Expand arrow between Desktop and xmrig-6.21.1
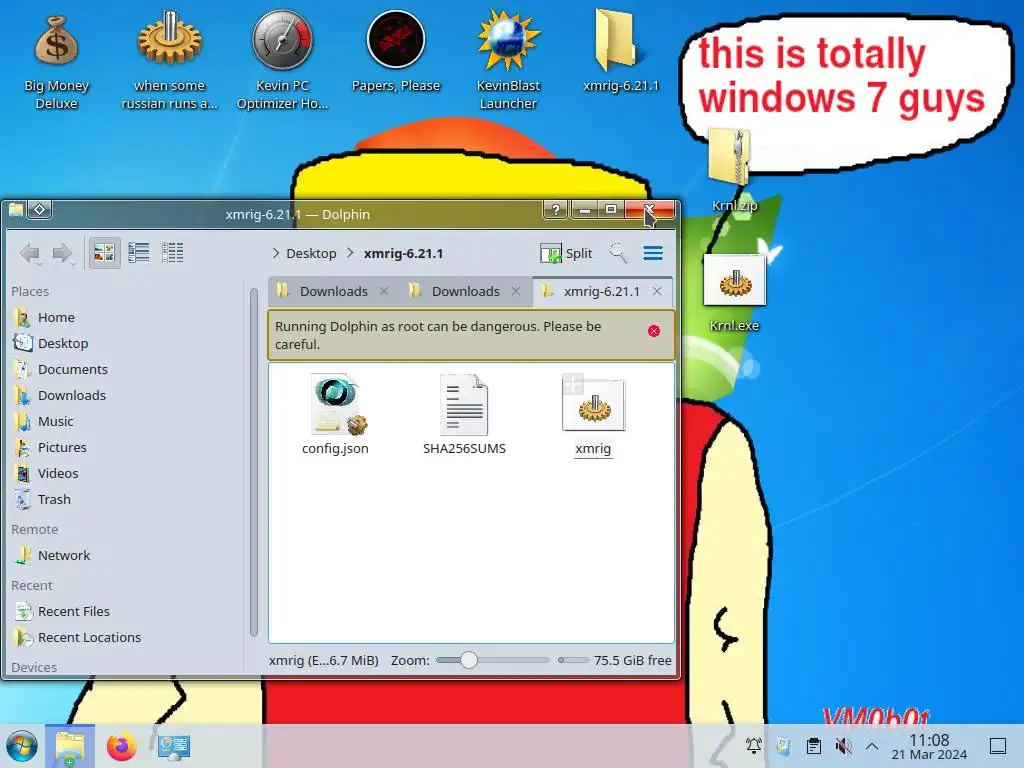Screen dimensions: 1024x768 350,253
